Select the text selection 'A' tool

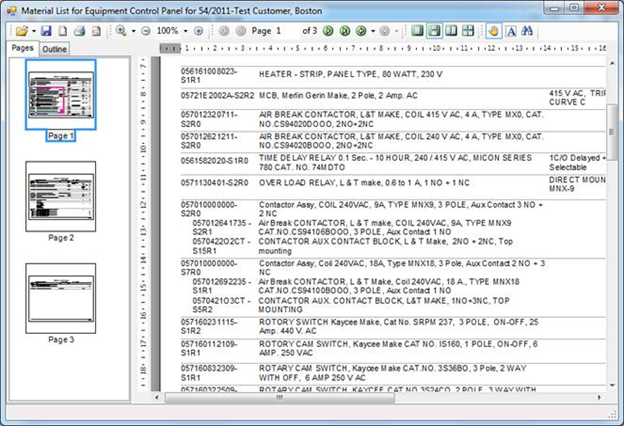click(x=510, y=31)
